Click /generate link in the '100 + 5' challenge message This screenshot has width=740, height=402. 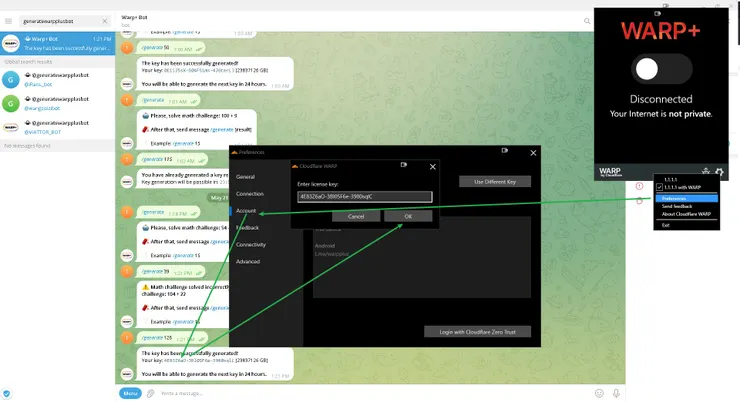[x=222, y=130]
